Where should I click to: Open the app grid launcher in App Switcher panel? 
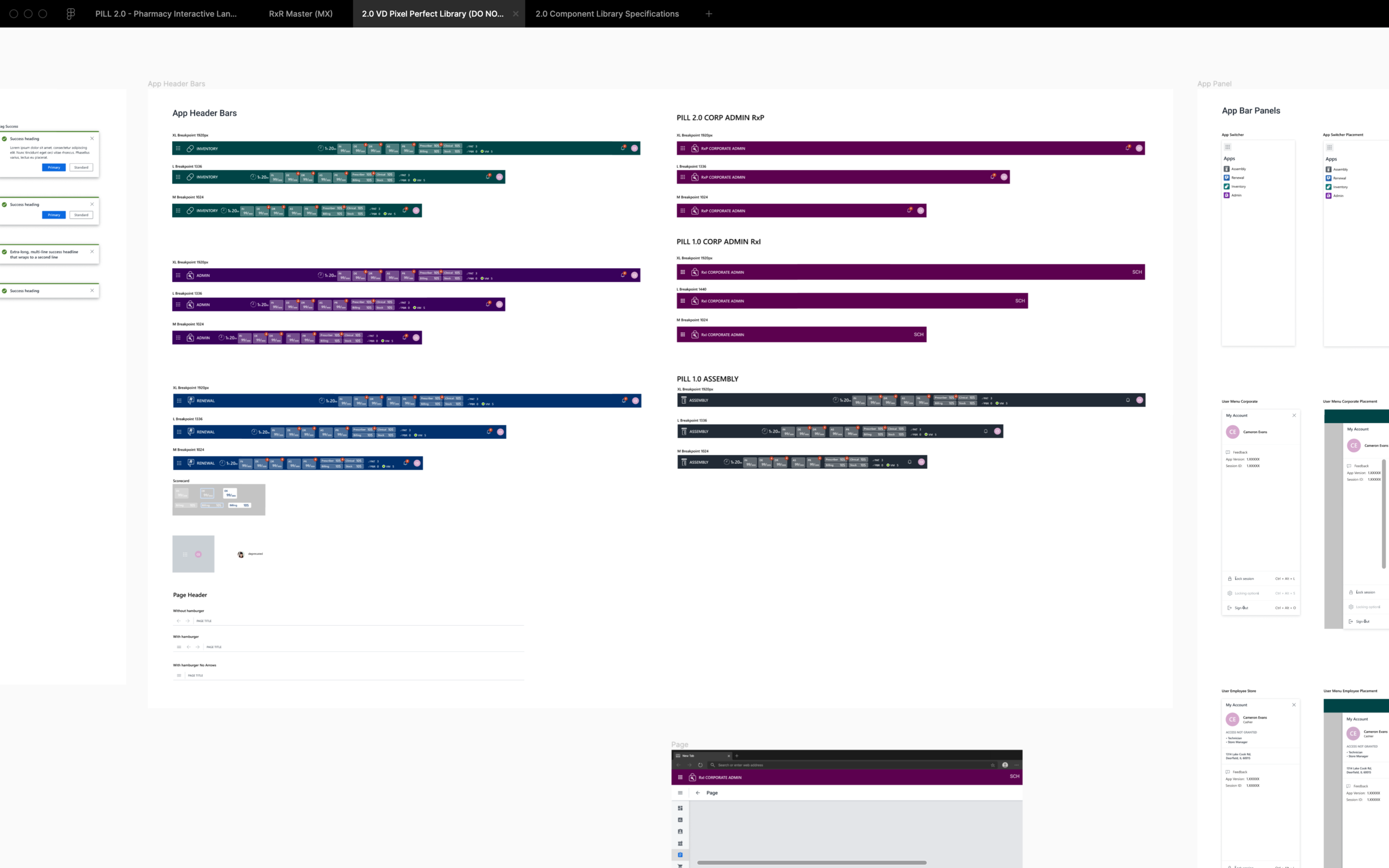coord(1228,147)
